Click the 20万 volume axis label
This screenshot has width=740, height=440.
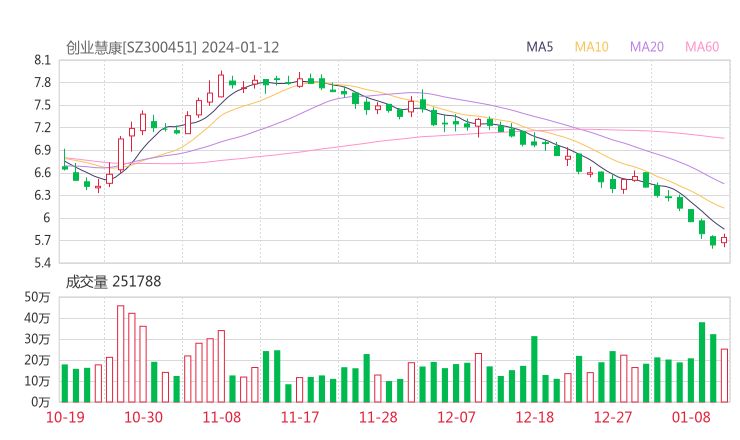[37, 360]
